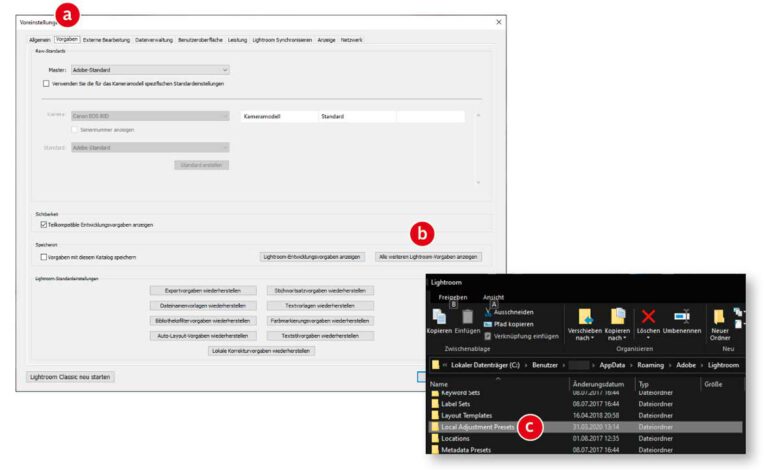This screenshot has width=780, height=470.
Task: Click Einfügen clipboard icon in Explorer
Action: pos(467,316)
